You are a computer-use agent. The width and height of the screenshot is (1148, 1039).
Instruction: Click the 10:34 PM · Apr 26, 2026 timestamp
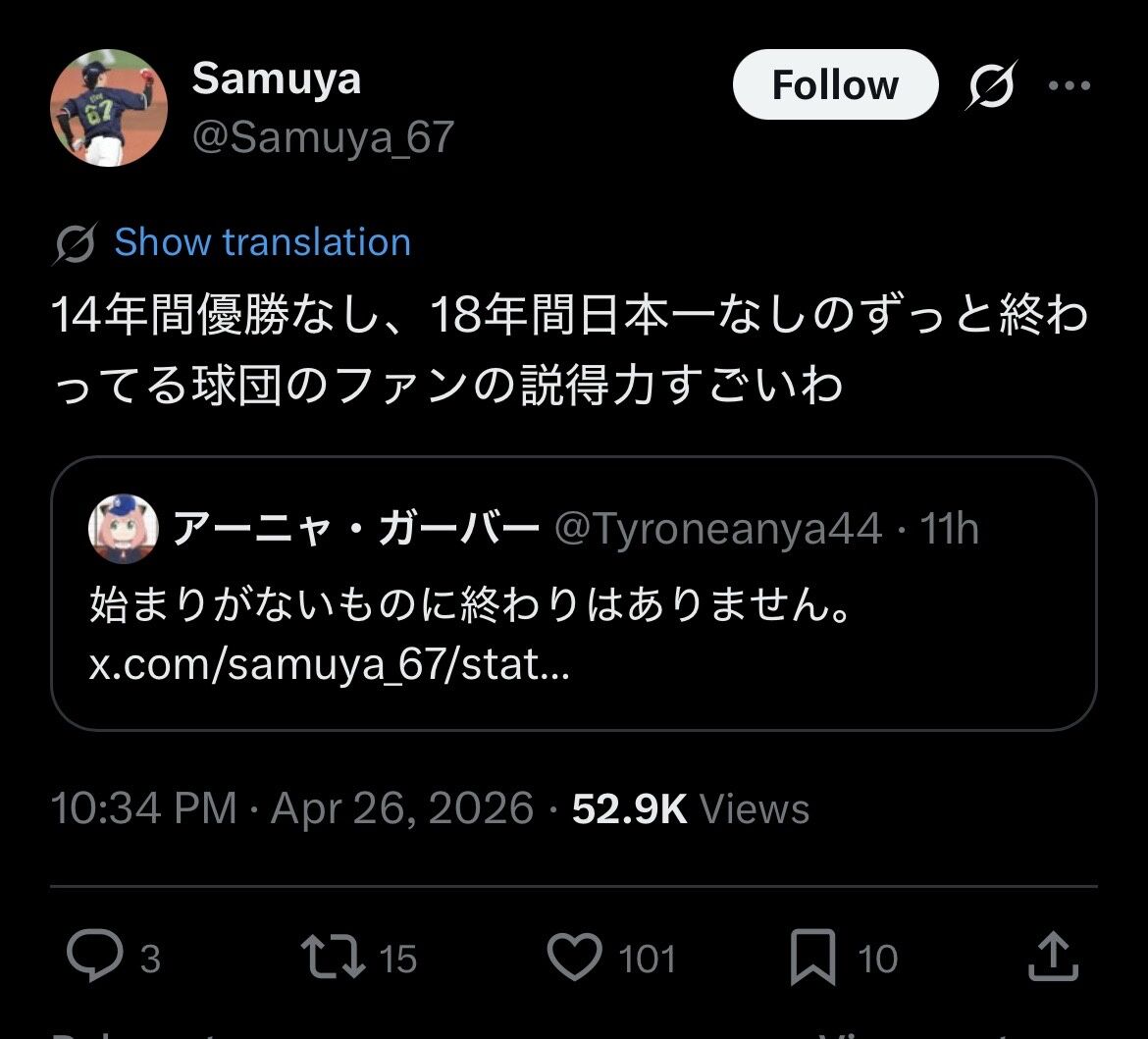291,808
